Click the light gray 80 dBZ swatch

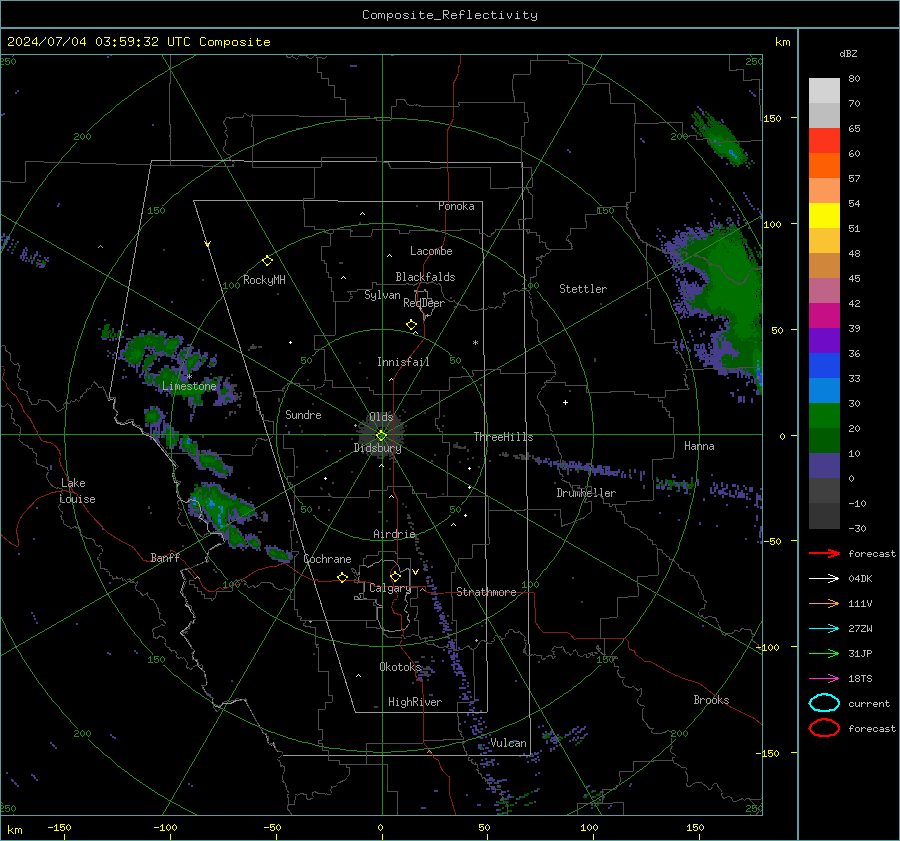click(824, 91)
